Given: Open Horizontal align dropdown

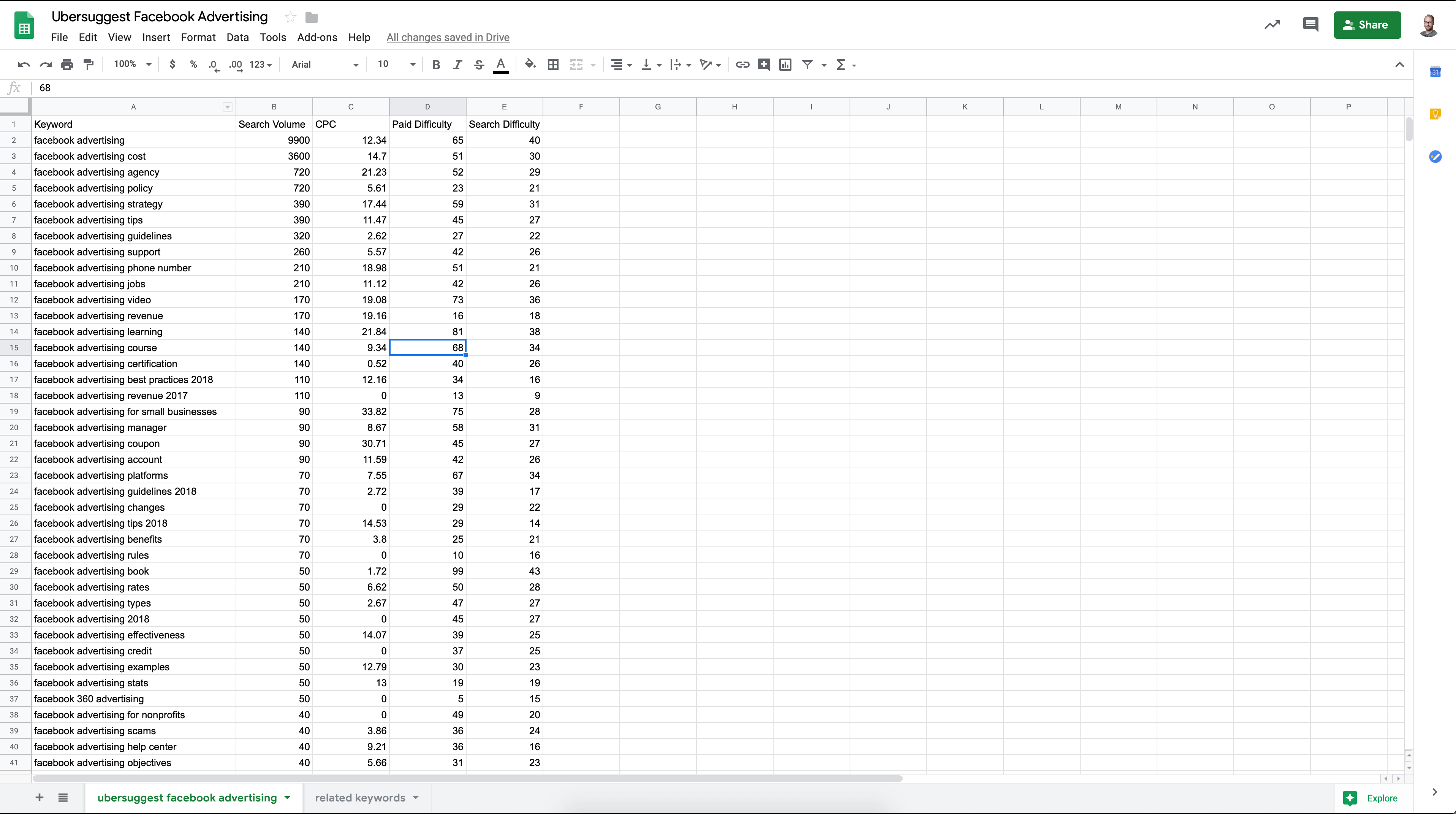Looking at the screenshot, I should tap(621, 65).
